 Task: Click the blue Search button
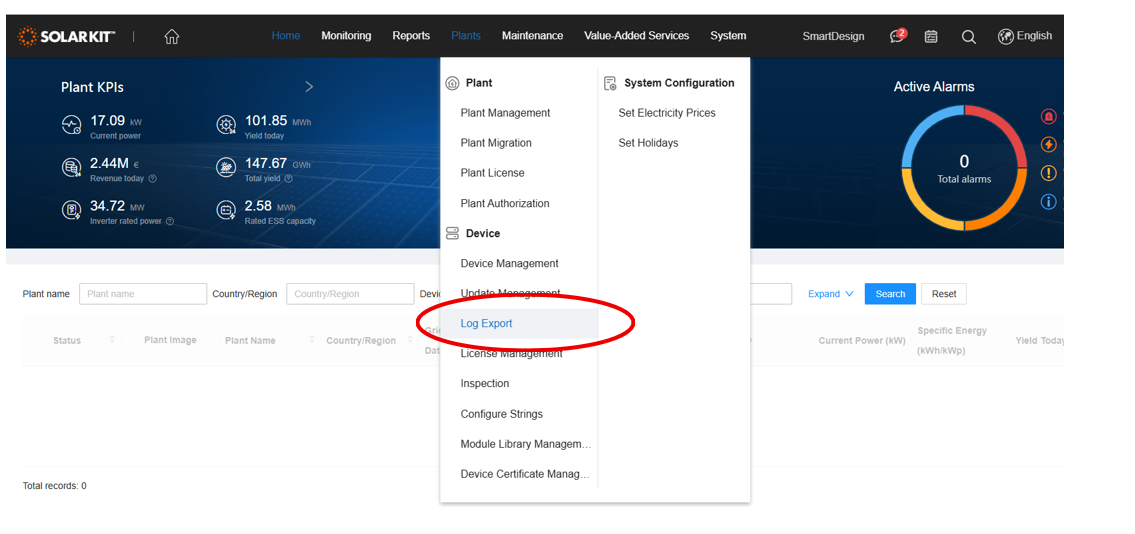(x=889, y=294)
